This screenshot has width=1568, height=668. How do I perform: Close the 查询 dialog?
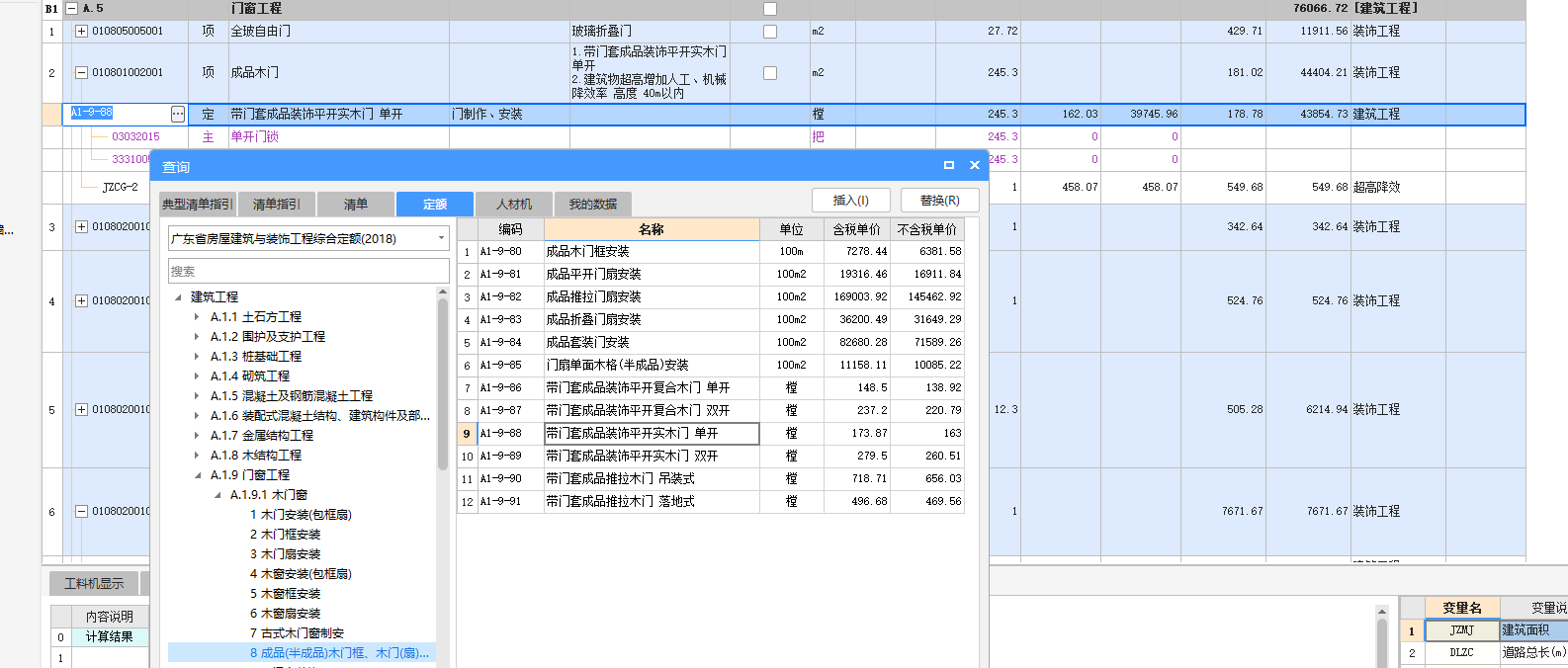(975, 165)
